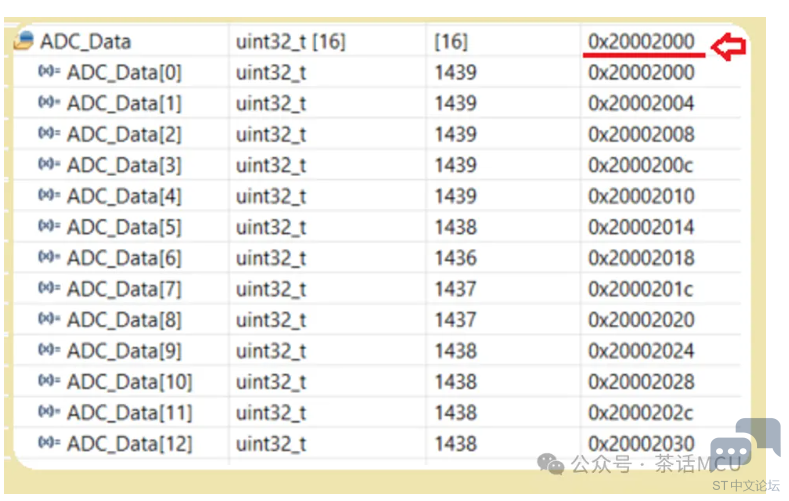This screenshot has height=501, width=789.
Task: Click the '[16]' value cell
Action: point(451,42)
